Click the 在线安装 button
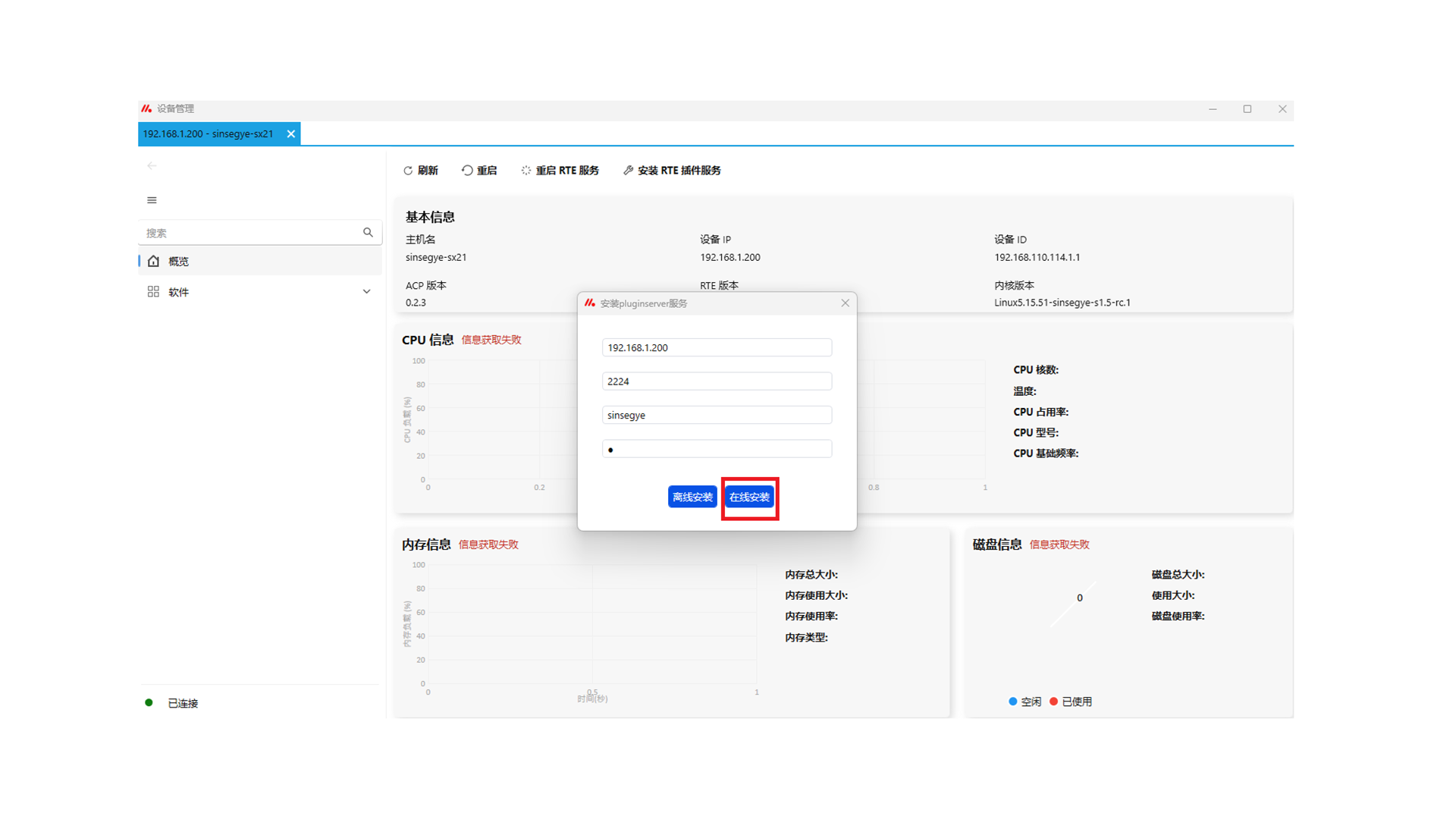 click(749, 497)
